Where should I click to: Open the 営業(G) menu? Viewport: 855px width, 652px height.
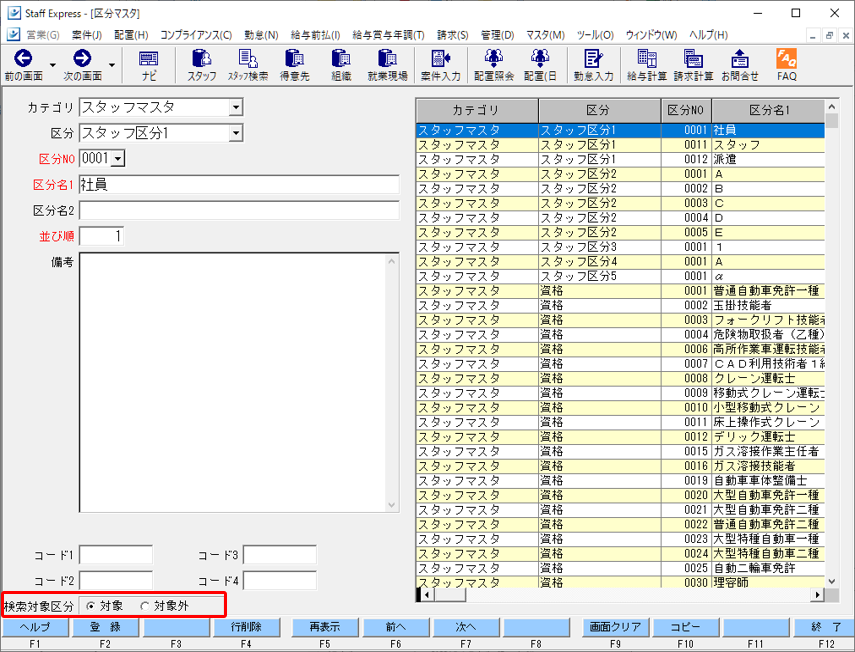[x=43, y=35]
